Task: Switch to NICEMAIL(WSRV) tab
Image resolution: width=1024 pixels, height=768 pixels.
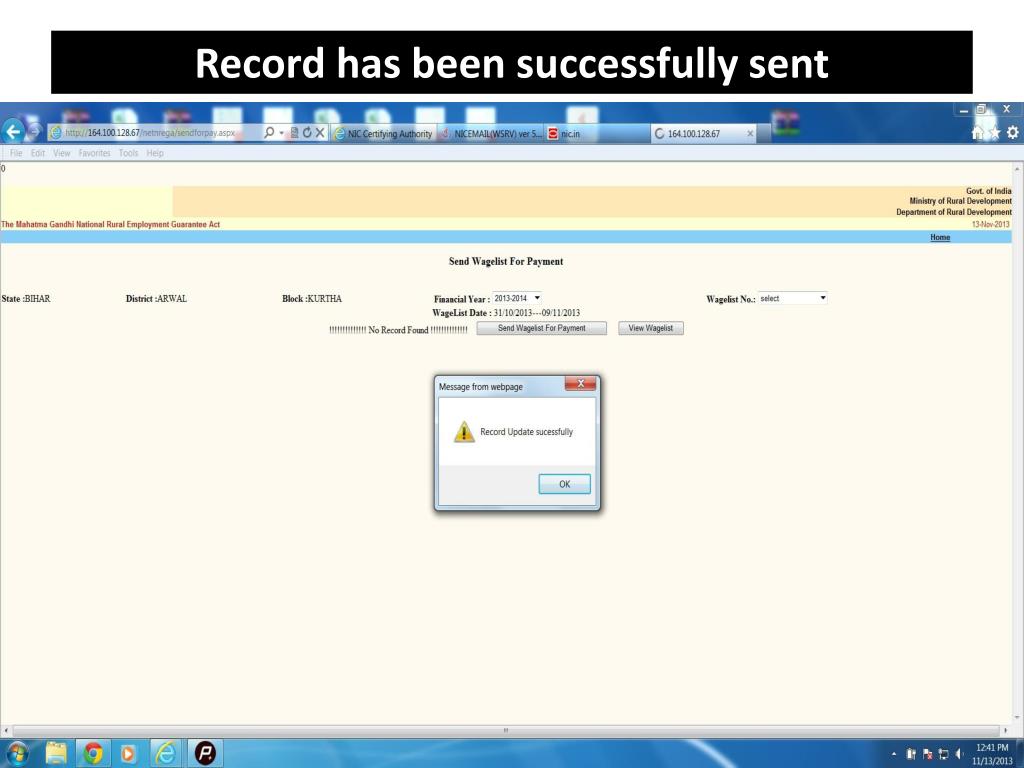Action: point(490,133)
